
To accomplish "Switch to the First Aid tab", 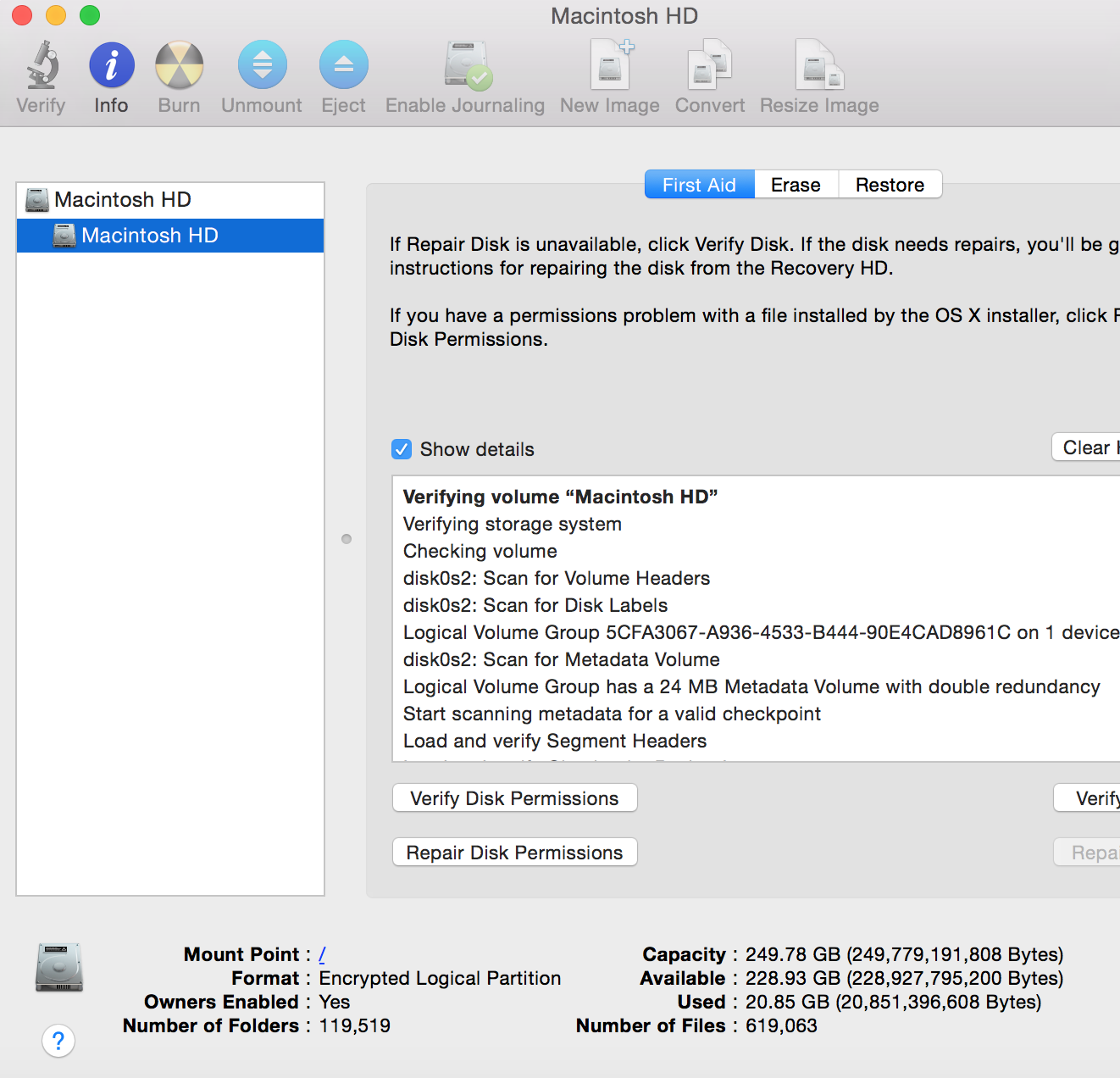I will tap(700, 185).
